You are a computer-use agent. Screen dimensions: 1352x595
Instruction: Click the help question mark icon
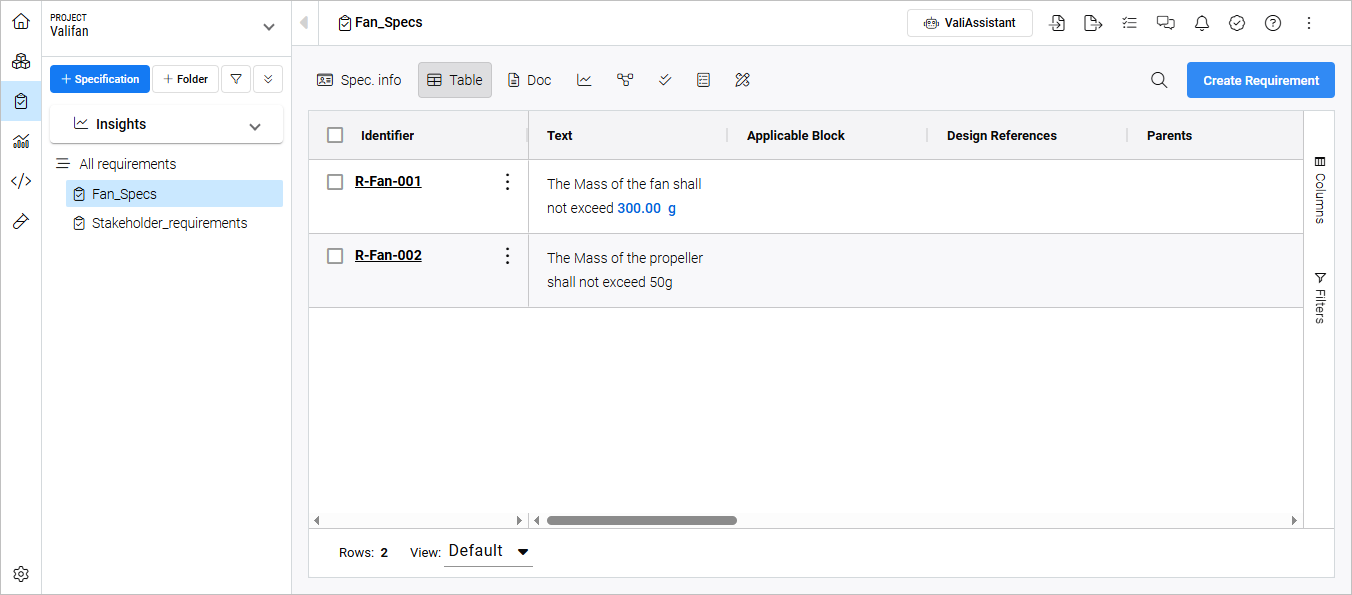[x=1273, y=23]
